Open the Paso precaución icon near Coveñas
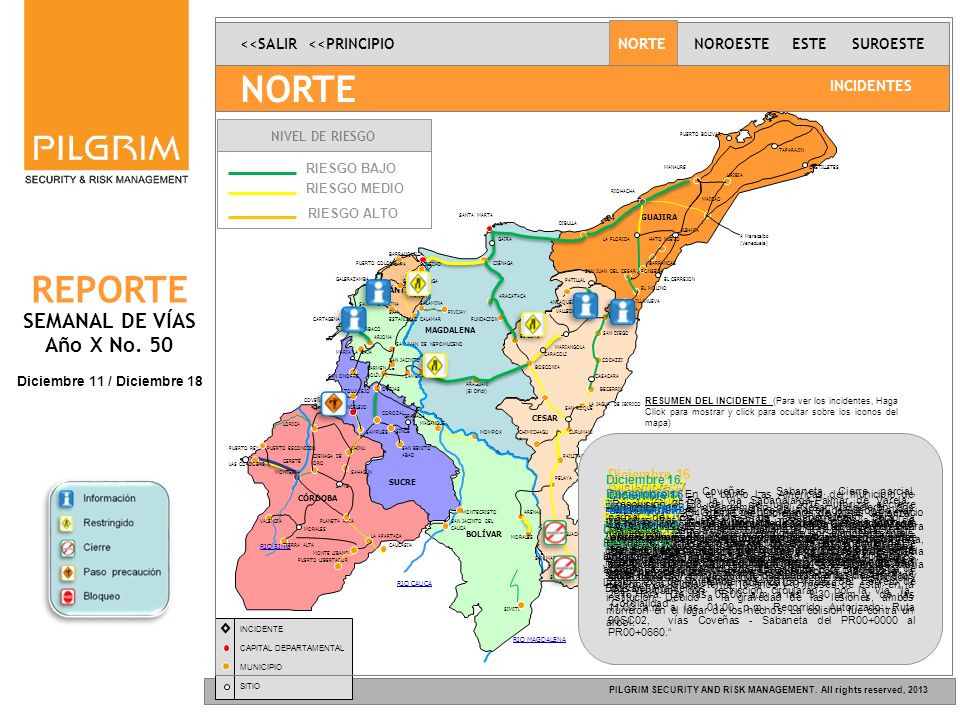This screenshot has width=960, height=720. pos(334,403)
